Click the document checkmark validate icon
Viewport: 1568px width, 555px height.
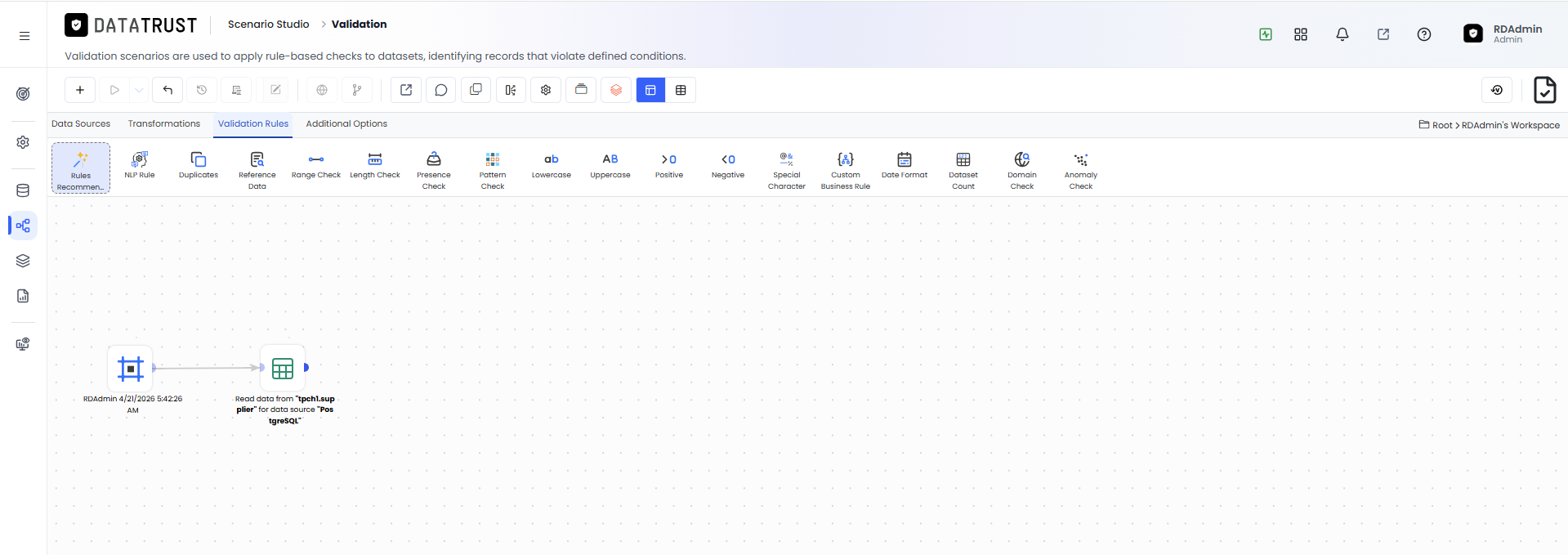[x=1544, y=90]
